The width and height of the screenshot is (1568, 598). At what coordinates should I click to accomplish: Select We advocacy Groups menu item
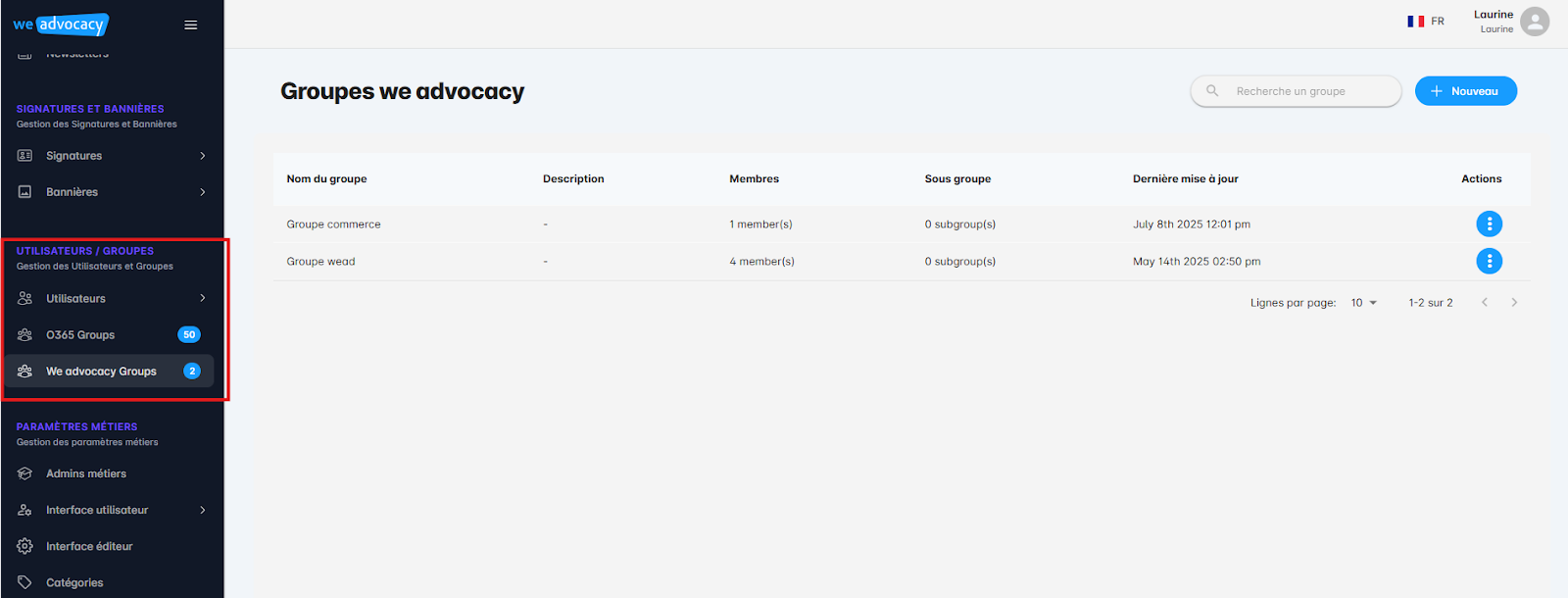point(110,372)
